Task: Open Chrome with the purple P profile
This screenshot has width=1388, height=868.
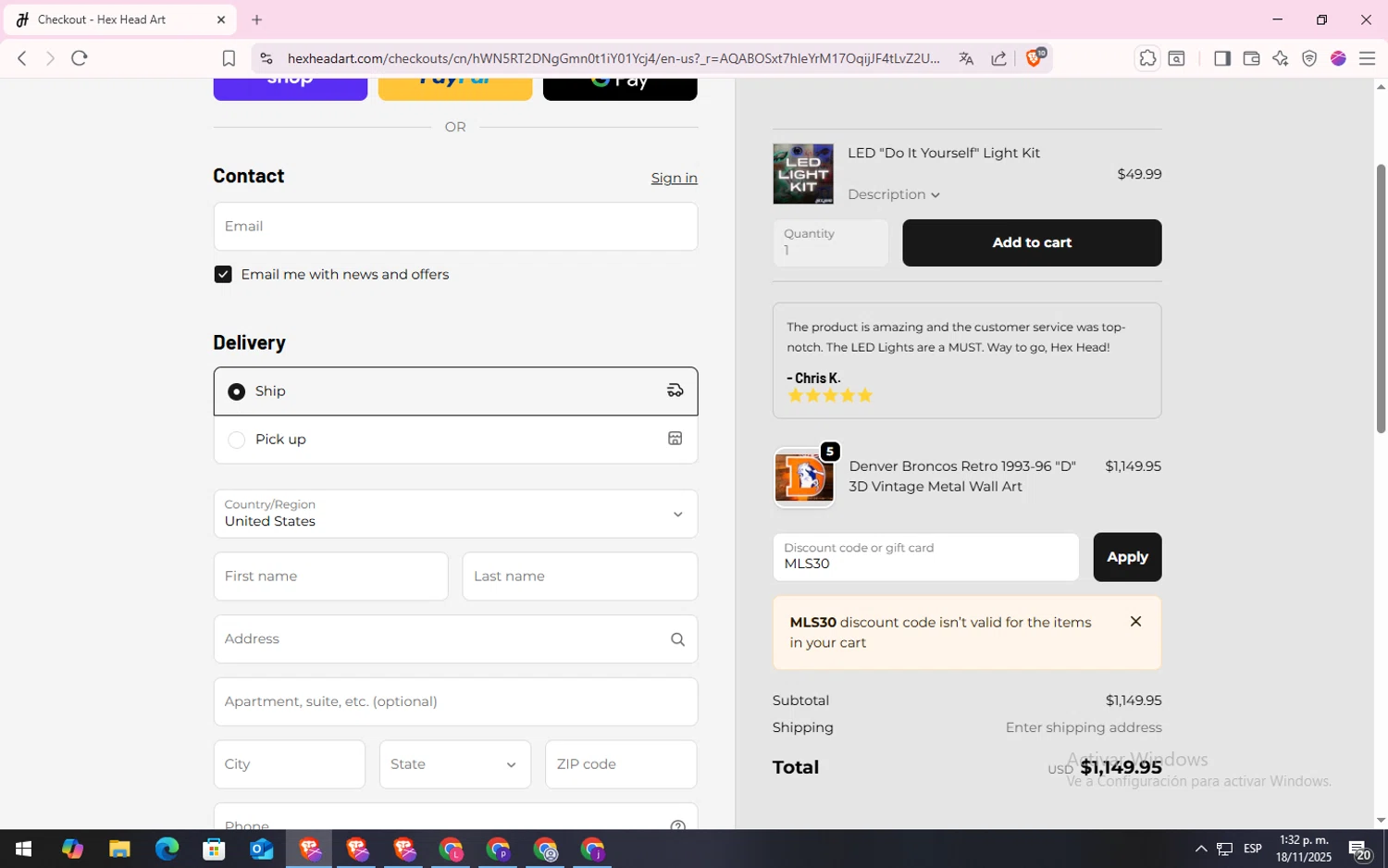Action: click(x=498, y=849)
